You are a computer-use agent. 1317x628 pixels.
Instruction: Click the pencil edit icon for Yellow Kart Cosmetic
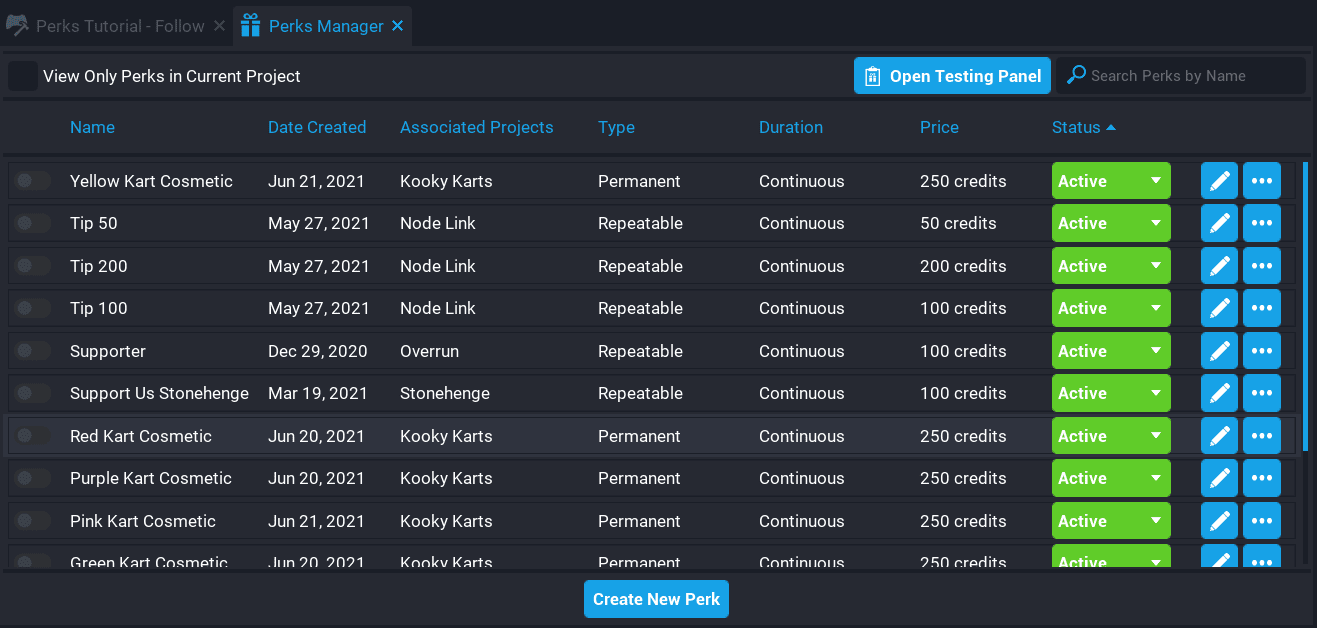tap(1218, 181)
